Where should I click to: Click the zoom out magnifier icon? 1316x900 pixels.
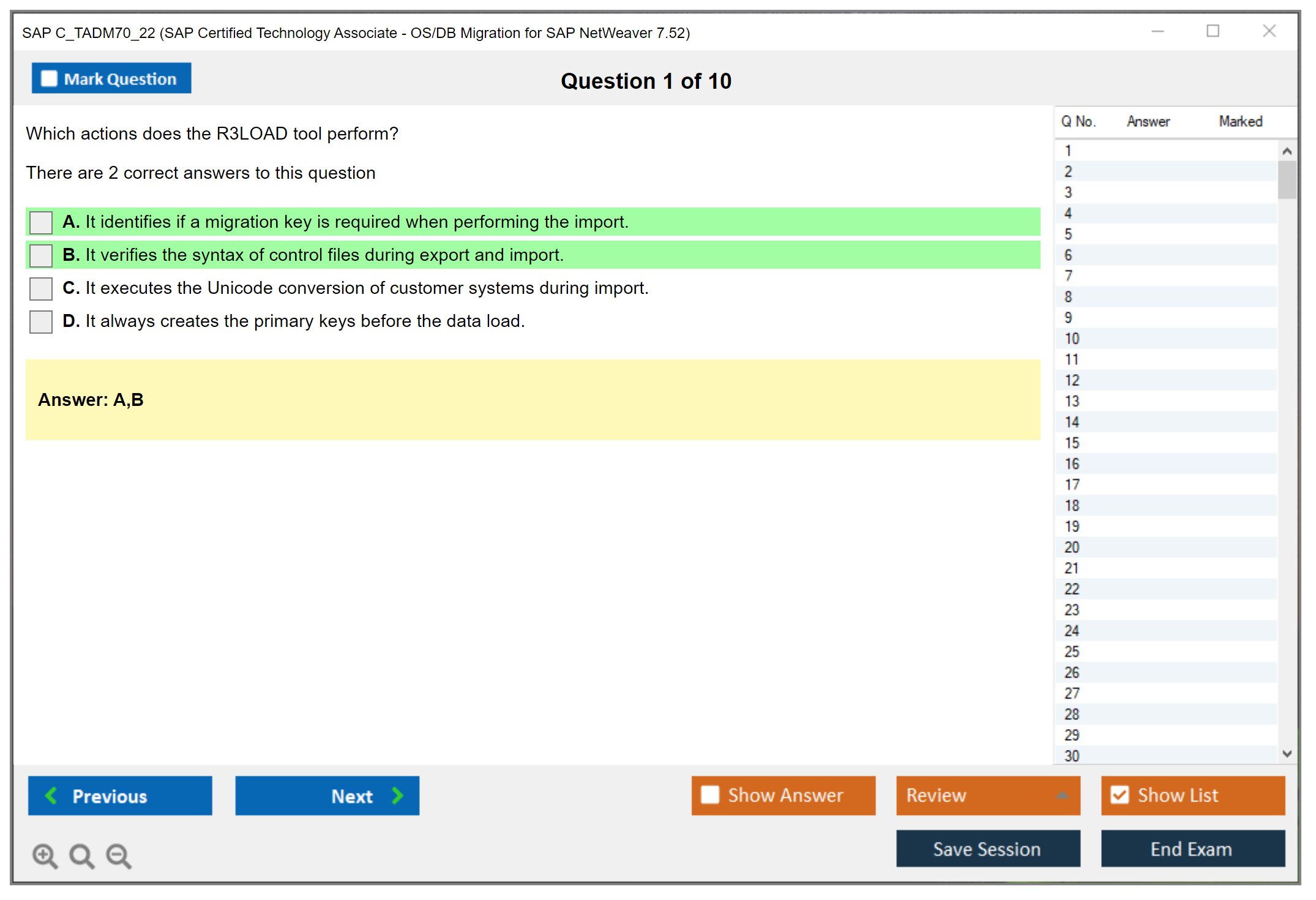click(x=119, y=855)
